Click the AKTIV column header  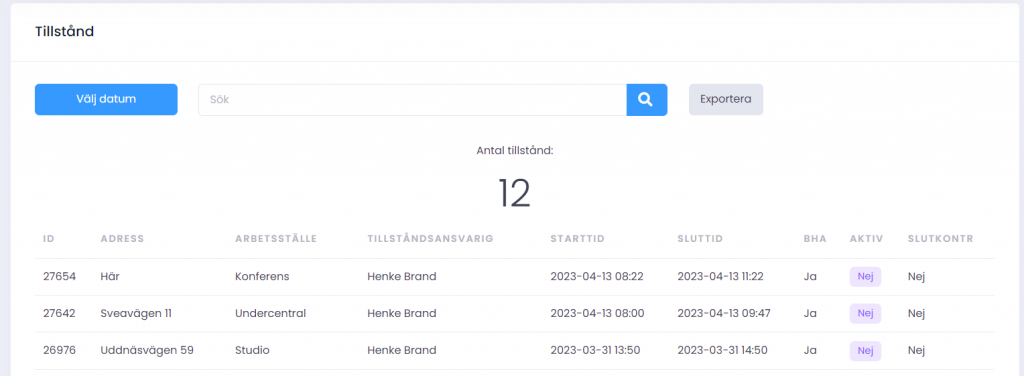pos(866,239)
